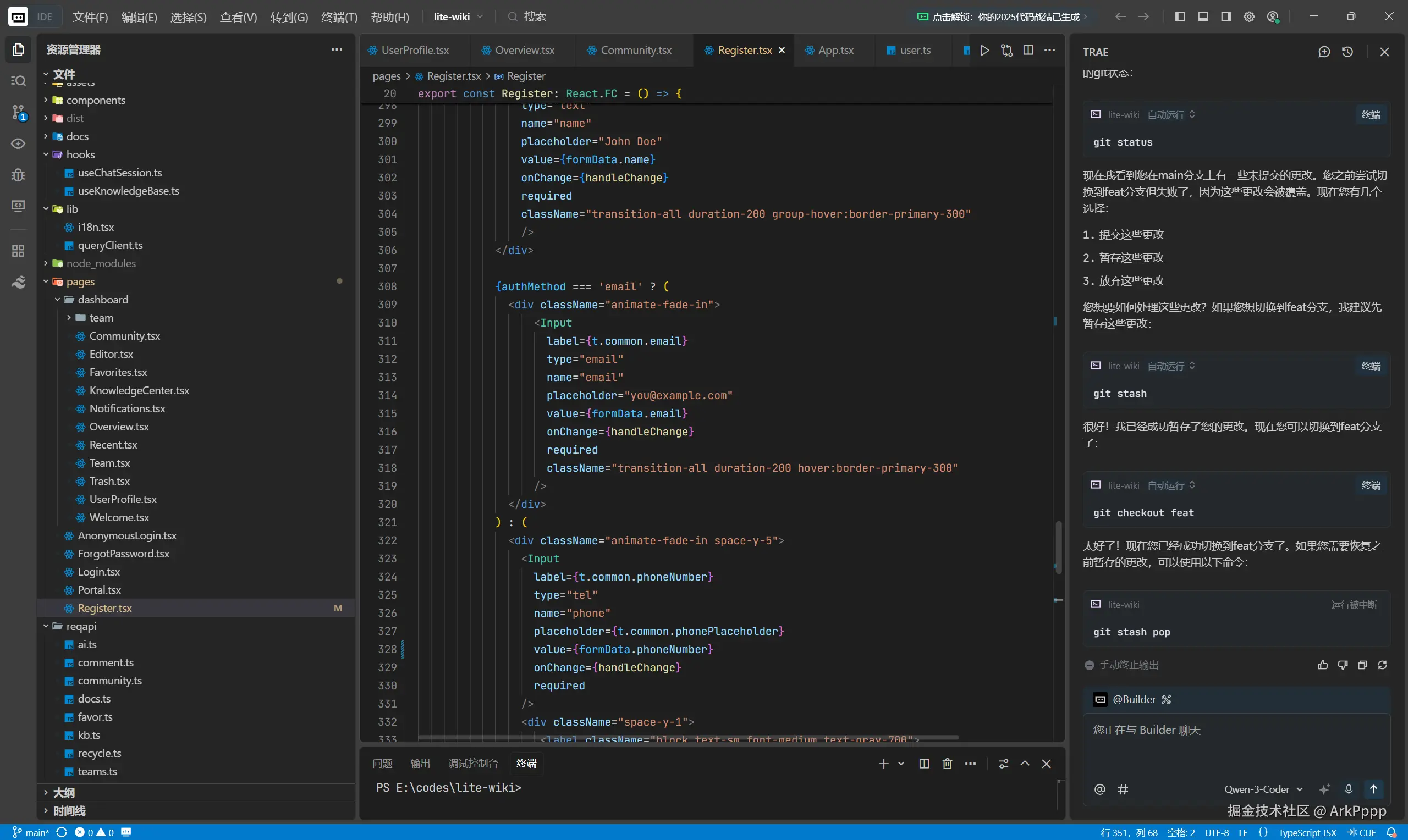
Task: Open chat history in TRAE panel
Action: pos(1347,52)
